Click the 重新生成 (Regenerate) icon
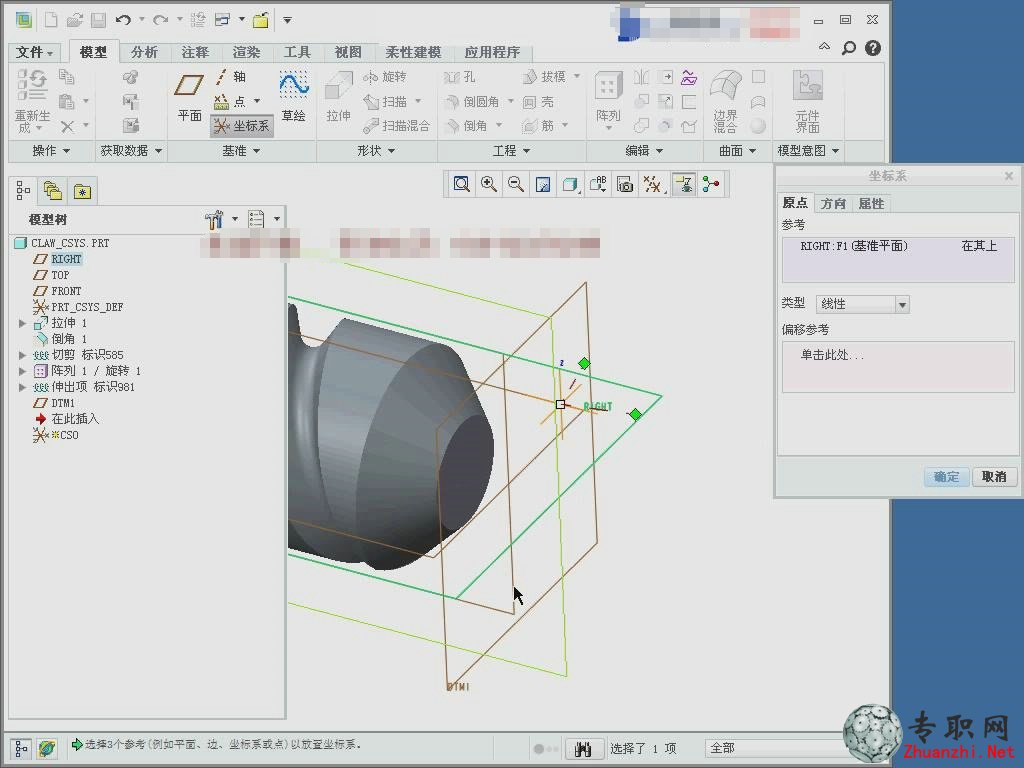1024x768 pixels. 32,101
